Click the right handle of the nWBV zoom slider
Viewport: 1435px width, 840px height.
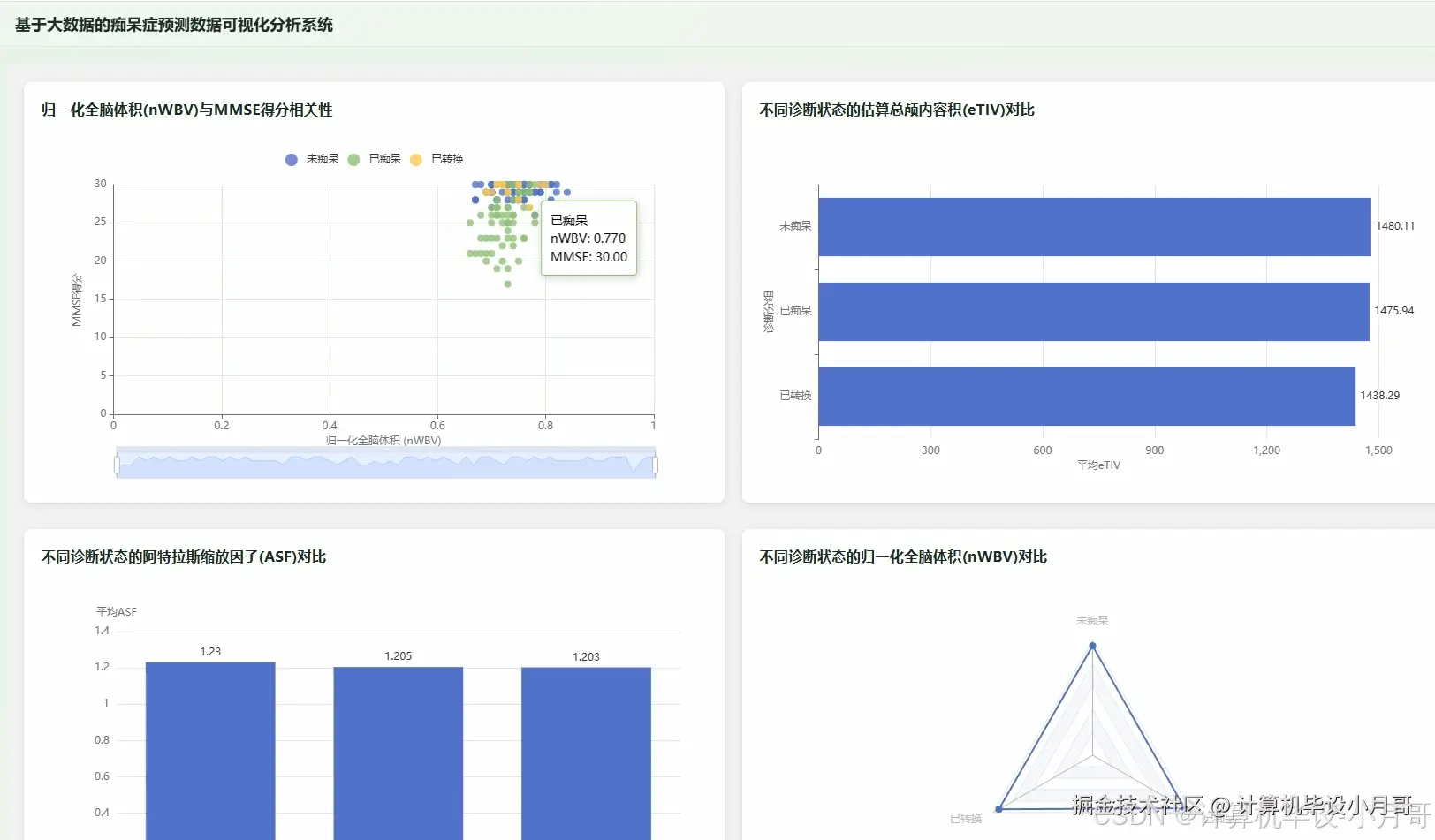655,465
